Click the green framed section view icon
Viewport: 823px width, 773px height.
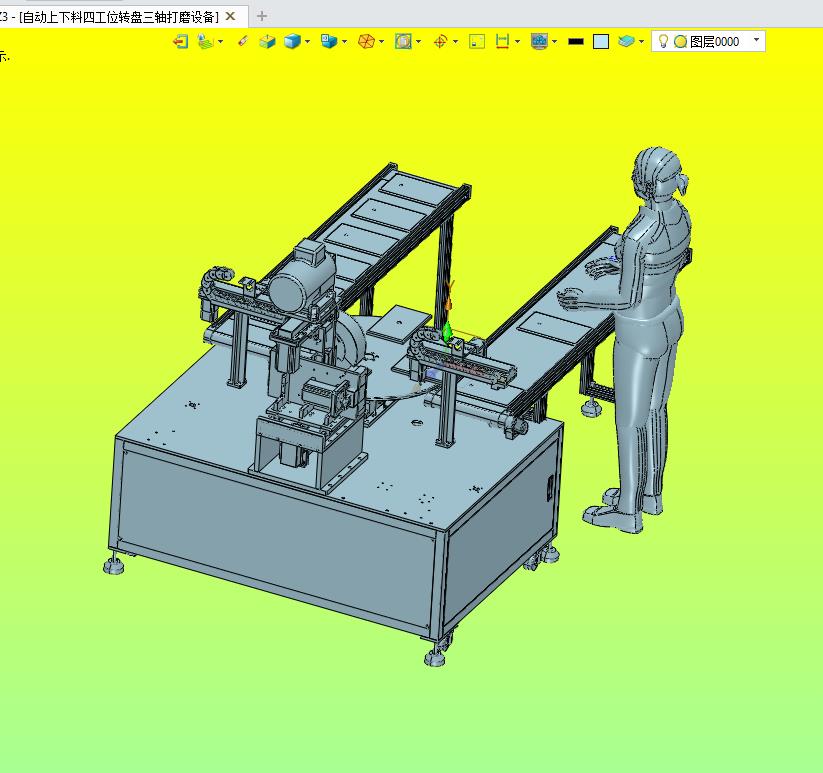pos(403,41)
